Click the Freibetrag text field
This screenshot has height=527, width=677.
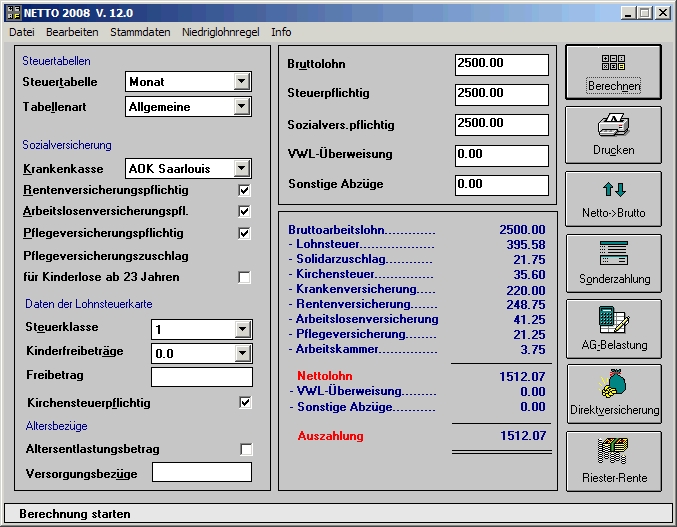(x=201, y=377)
